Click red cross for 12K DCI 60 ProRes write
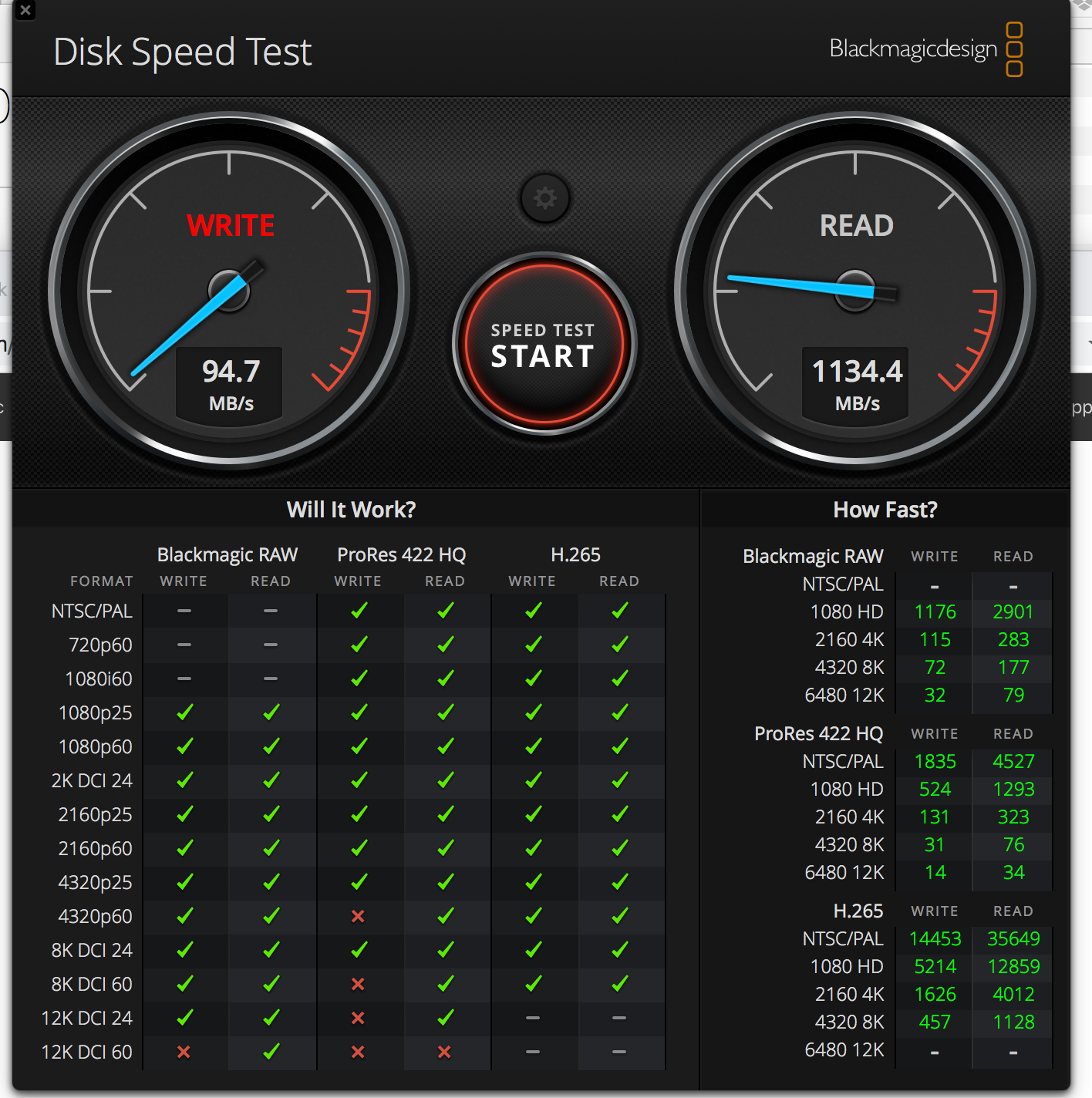 358,1052
